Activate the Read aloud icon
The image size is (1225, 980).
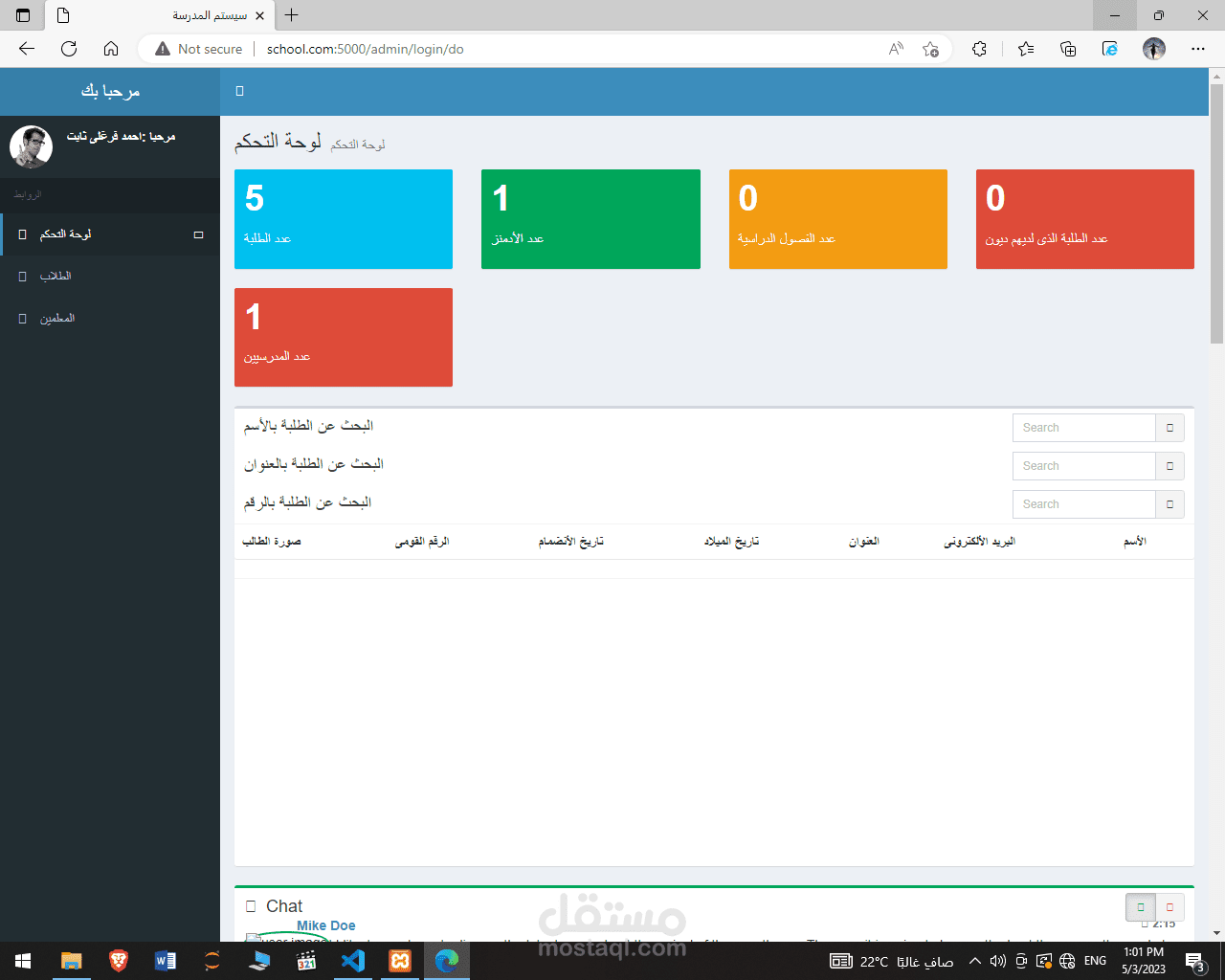pyautogui.click(x=896, y=49)
